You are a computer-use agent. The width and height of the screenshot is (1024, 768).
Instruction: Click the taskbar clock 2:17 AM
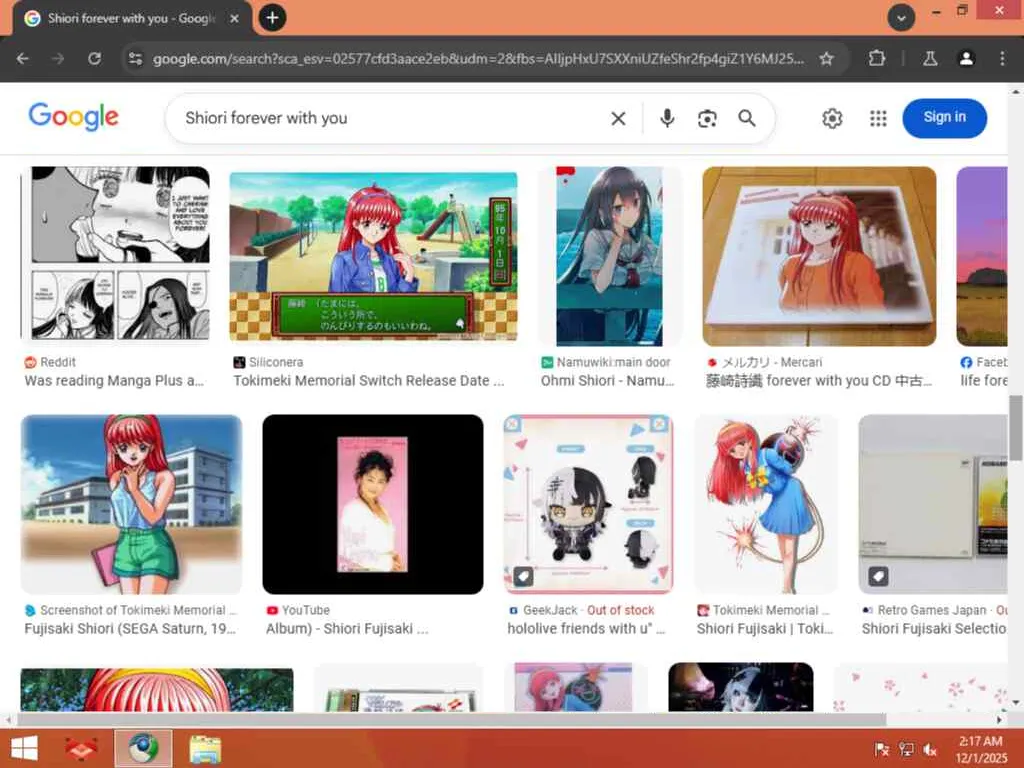(981, 742)
